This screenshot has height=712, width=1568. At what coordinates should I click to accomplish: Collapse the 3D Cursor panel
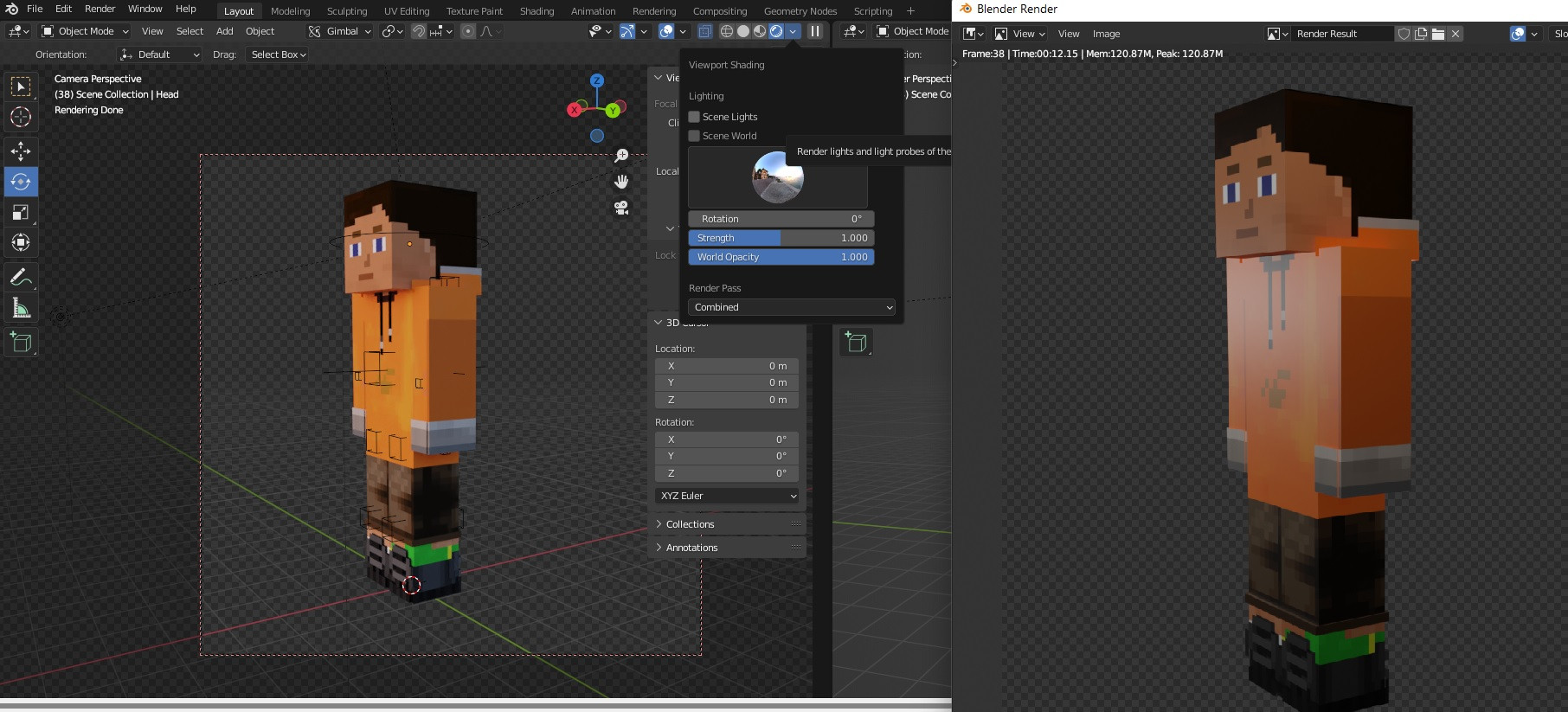(659, 323)
